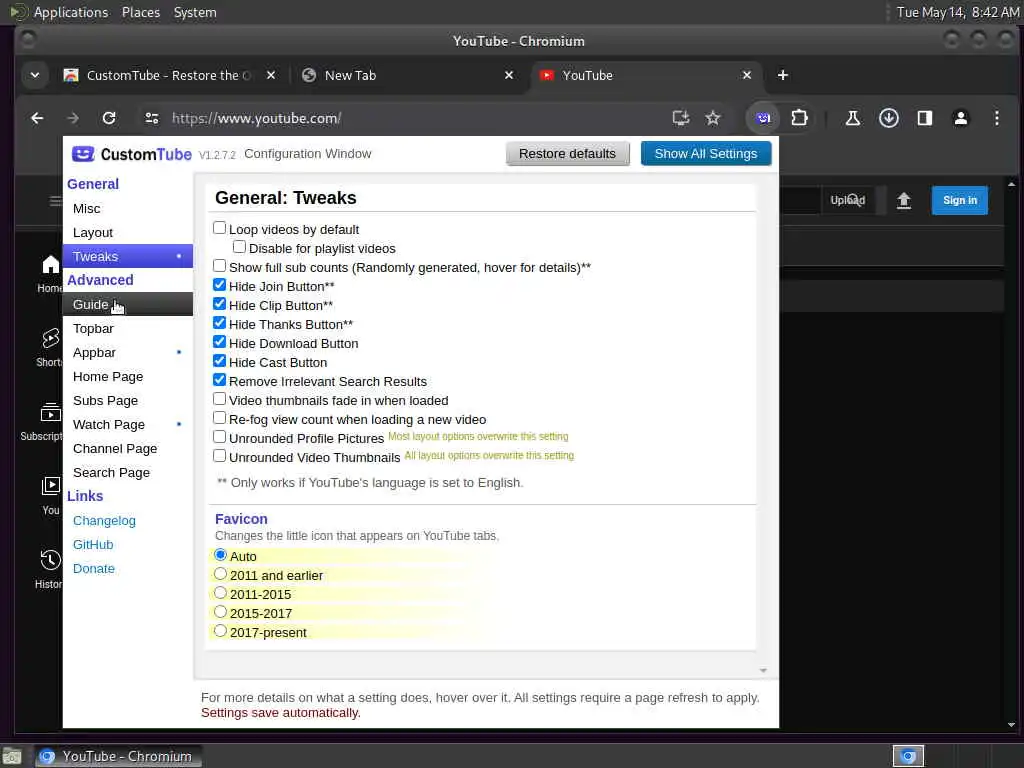View site information icon beside URL
1024x768 pixels.
tap(152, 118)
